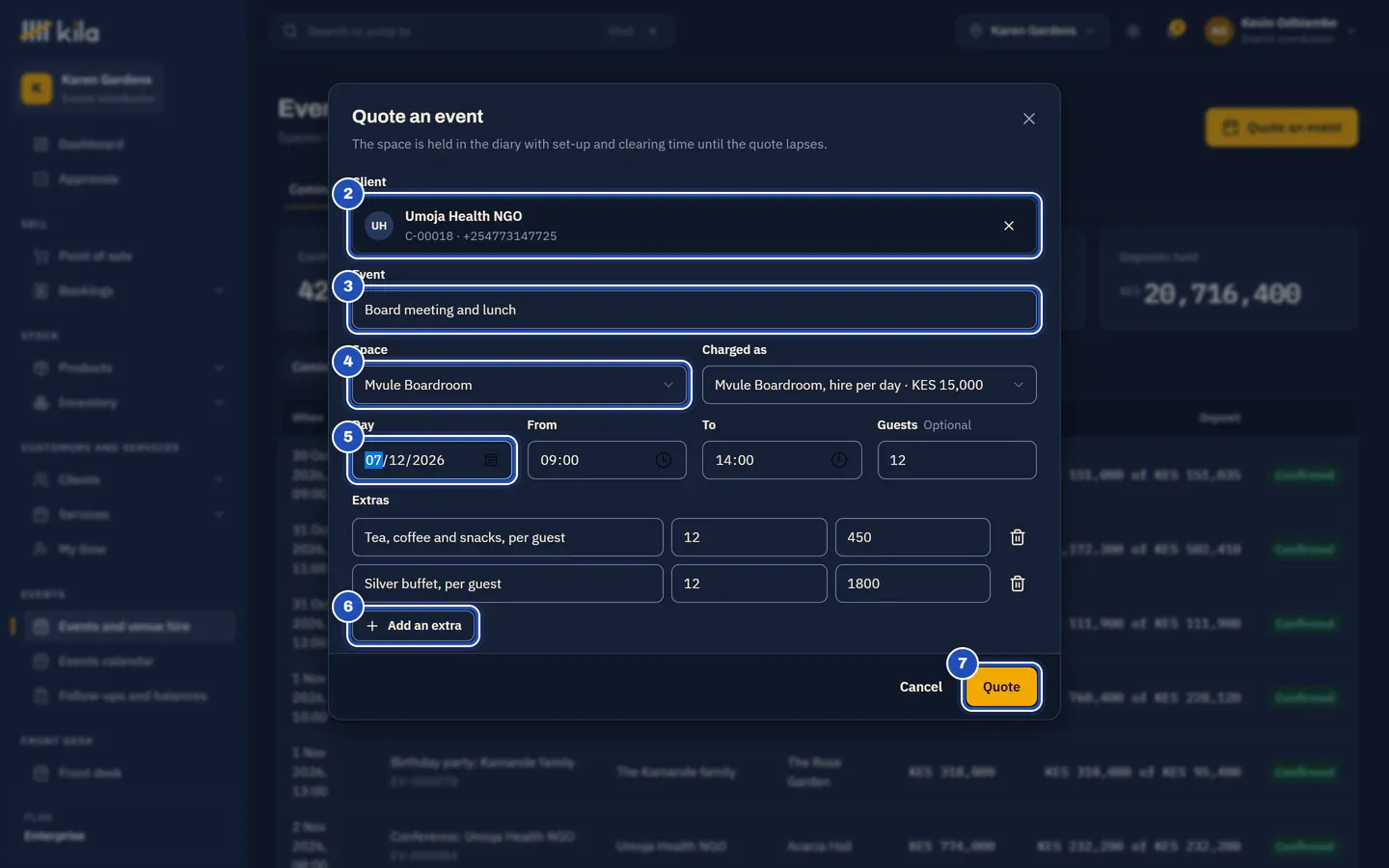Expand Bookings section in sidebar
The height and width of the screenshot is (868, 1389).
(x=127, y=291)
